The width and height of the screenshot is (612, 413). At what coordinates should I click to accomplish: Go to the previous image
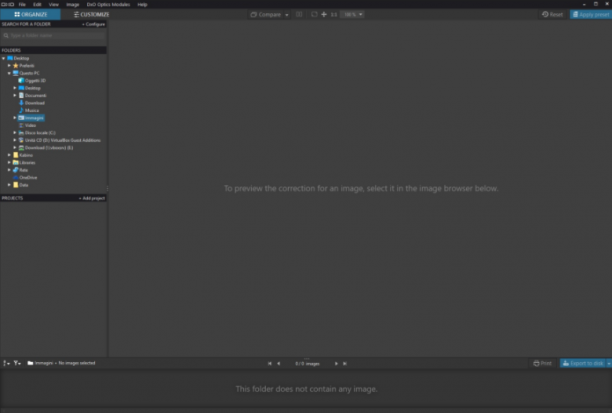pos(279,363)
